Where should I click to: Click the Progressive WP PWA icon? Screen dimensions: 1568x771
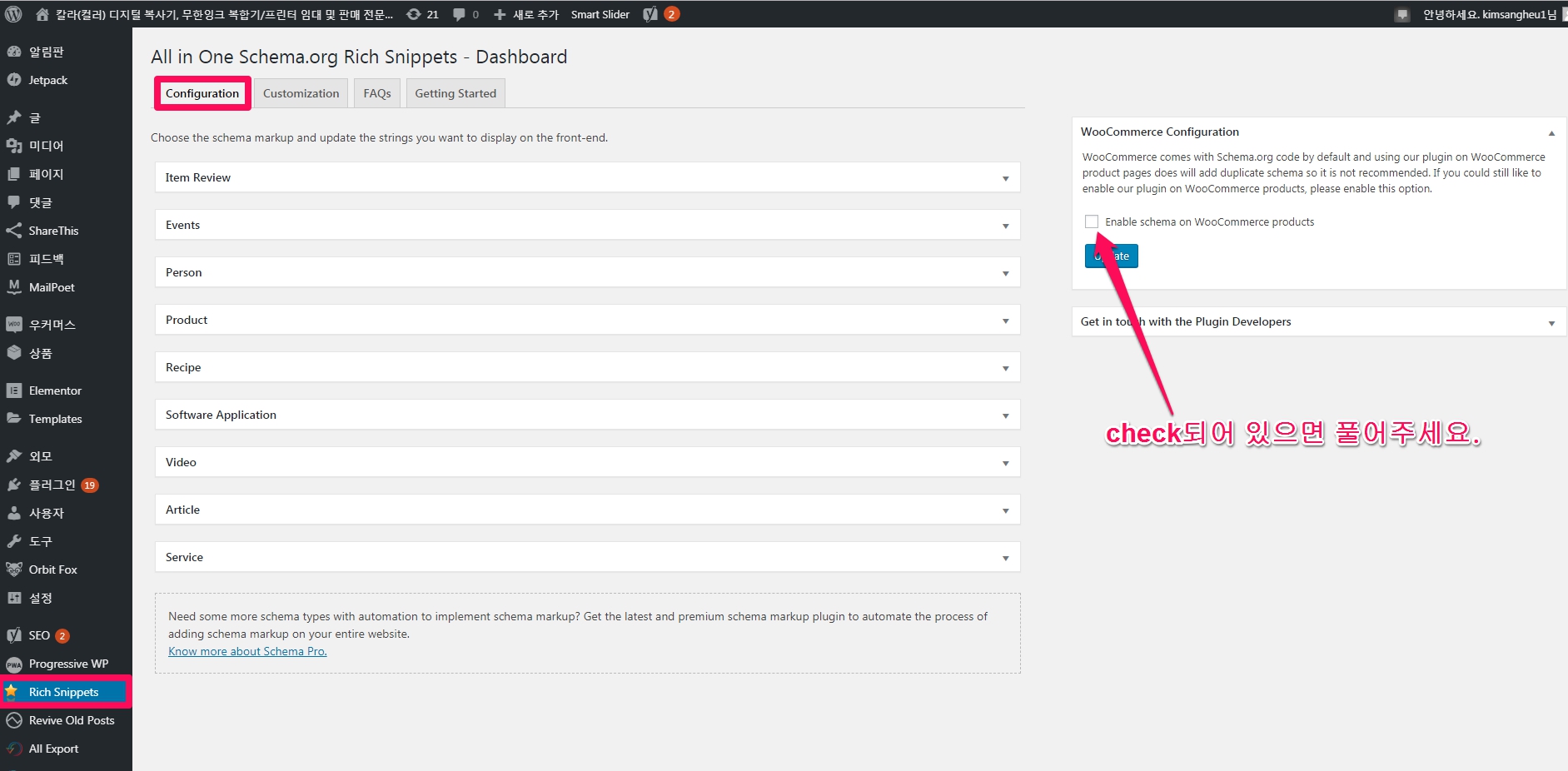[14, 664]
